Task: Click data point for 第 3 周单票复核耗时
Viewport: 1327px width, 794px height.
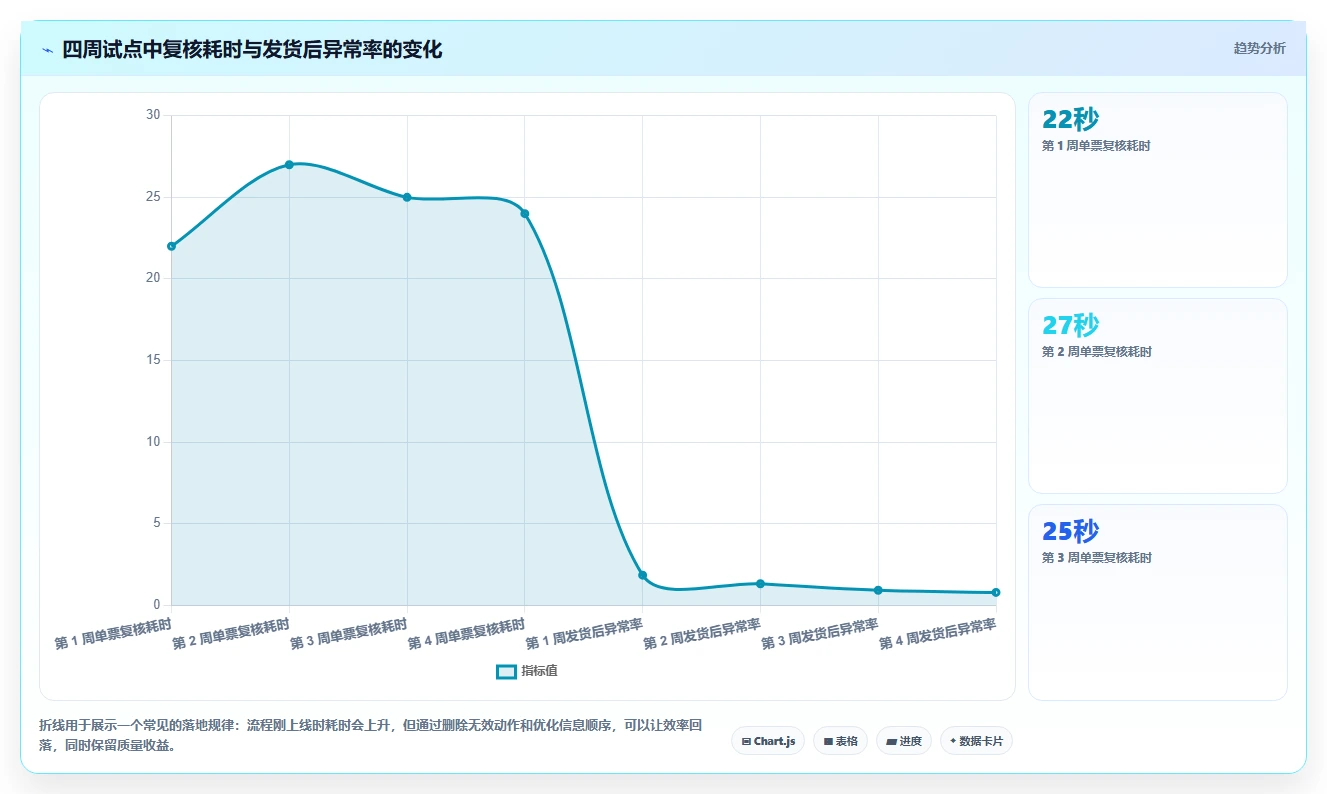Action: click(407, 197)
